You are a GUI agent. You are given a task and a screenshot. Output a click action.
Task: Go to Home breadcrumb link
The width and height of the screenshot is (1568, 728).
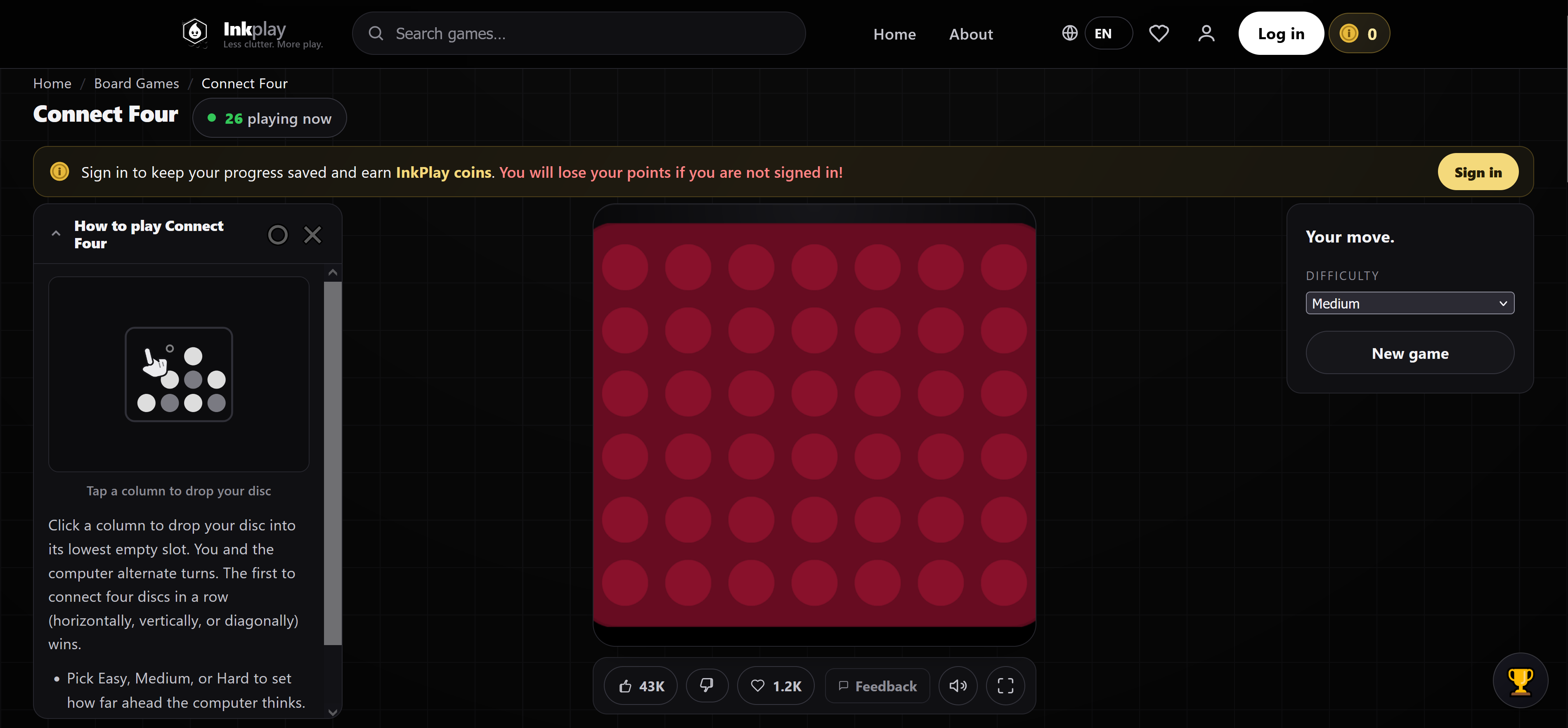coord(52,83)
